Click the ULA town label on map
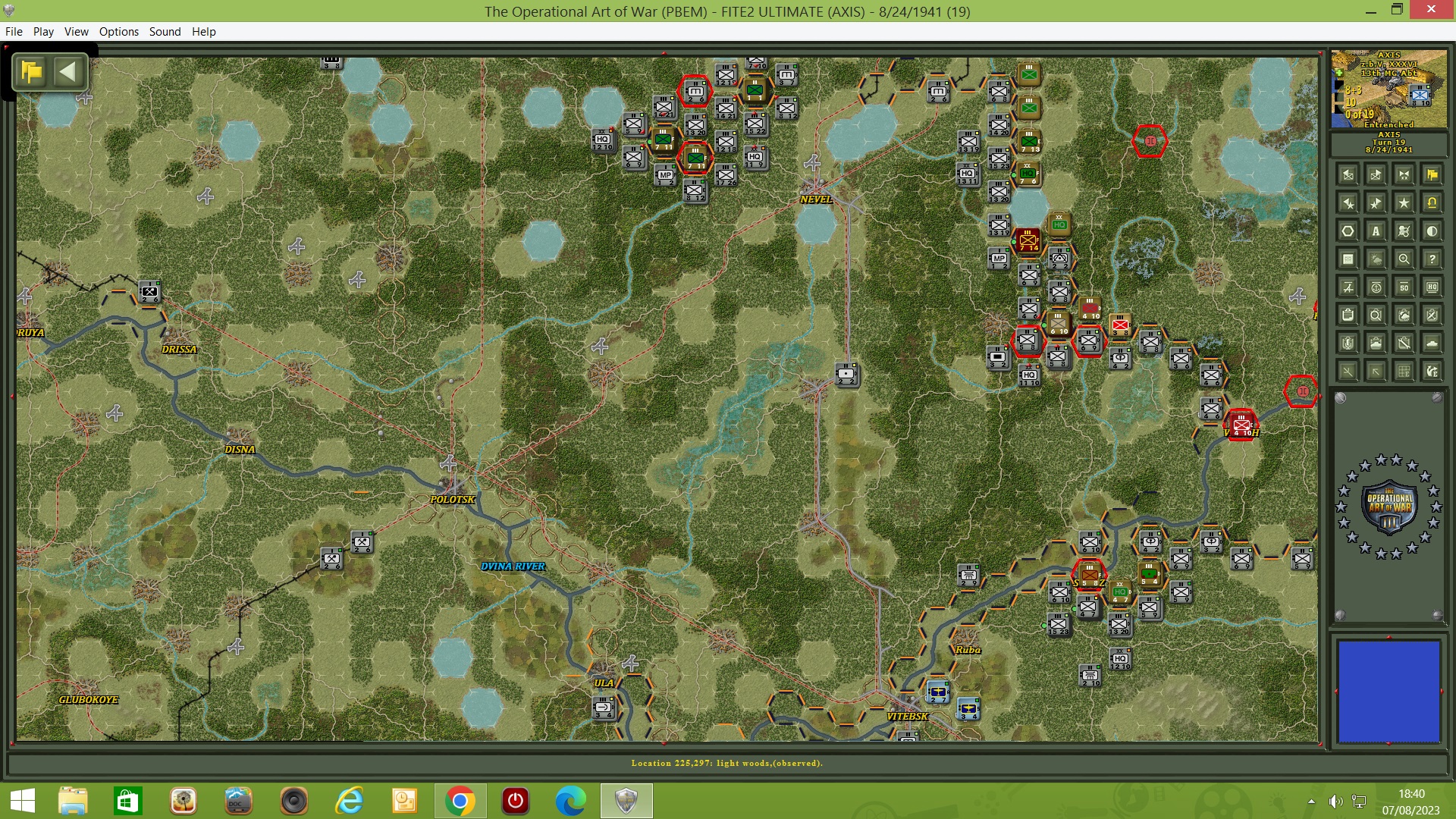This screenshot has width=1456, height=819. (604, 683)
